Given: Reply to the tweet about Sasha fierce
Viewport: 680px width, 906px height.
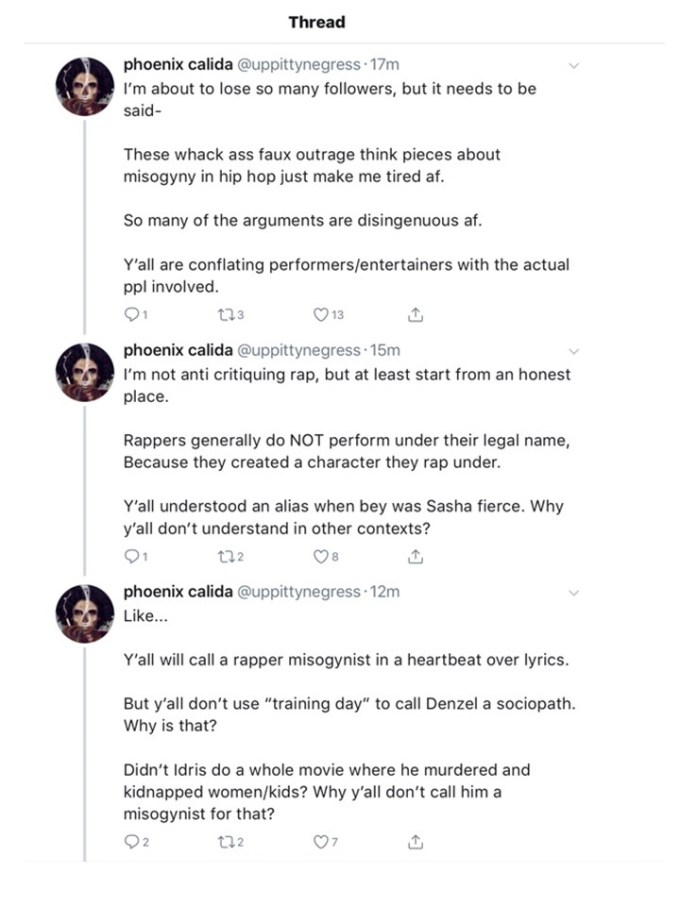Looking at the screenshot, I should click(x=130, y=555).
